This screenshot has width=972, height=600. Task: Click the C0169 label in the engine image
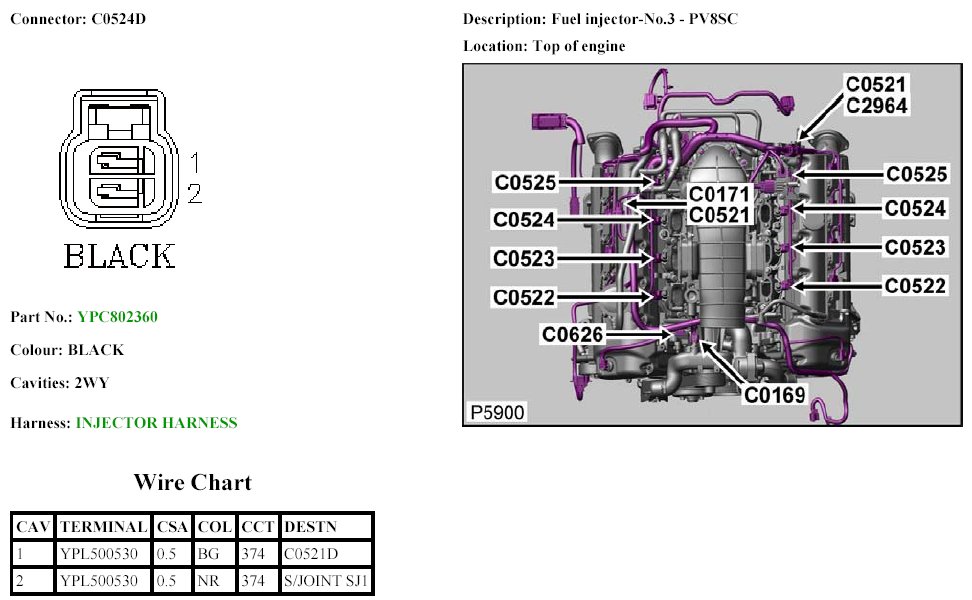[774, 395]
